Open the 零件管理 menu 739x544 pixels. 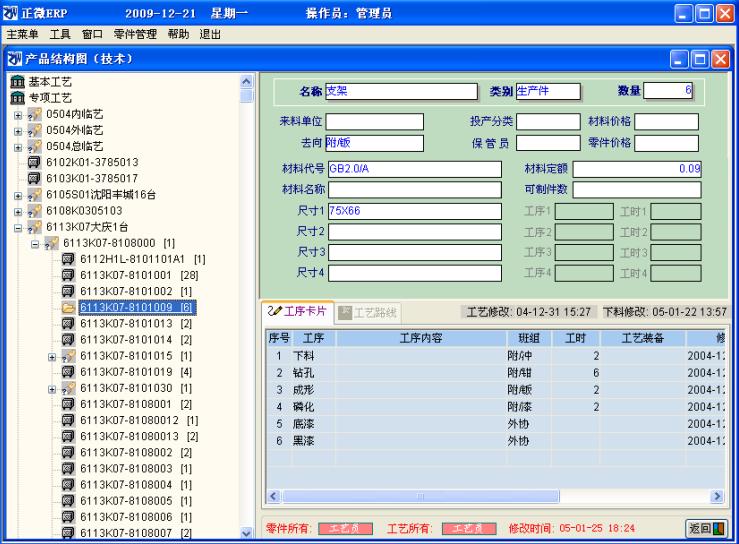point(135,34)
